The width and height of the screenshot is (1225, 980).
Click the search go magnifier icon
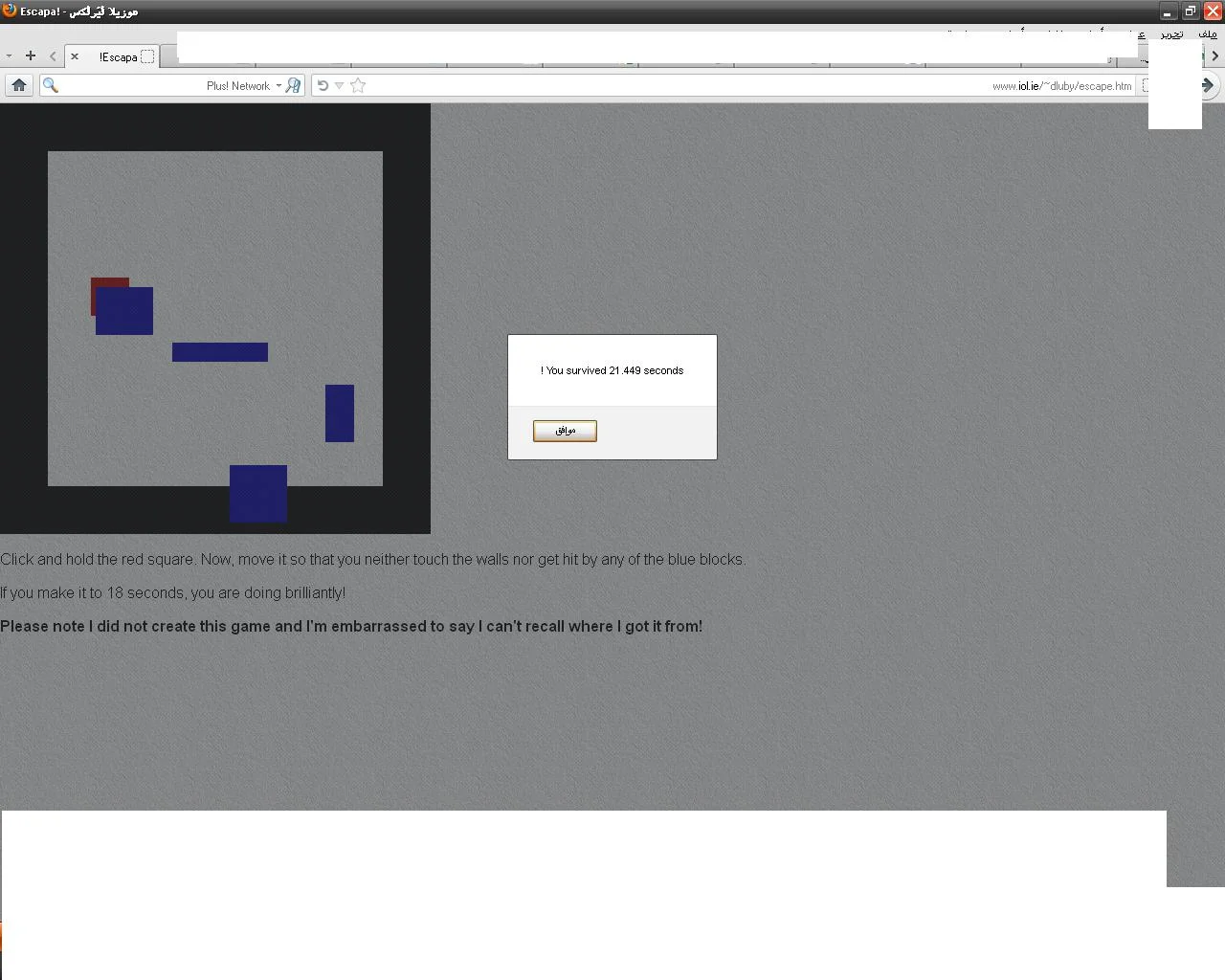(293, 85)
